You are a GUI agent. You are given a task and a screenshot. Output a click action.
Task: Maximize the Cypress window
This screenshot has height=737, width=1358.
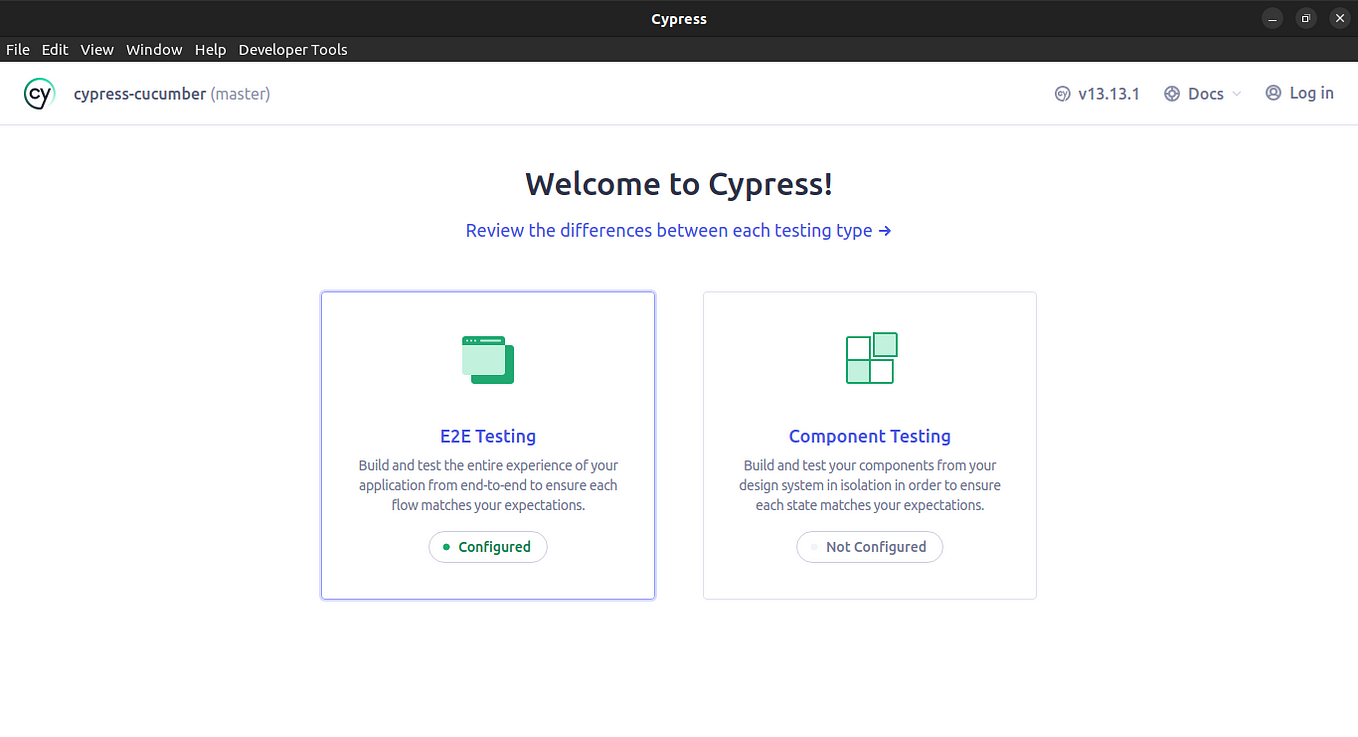(x=1306, y=18)
